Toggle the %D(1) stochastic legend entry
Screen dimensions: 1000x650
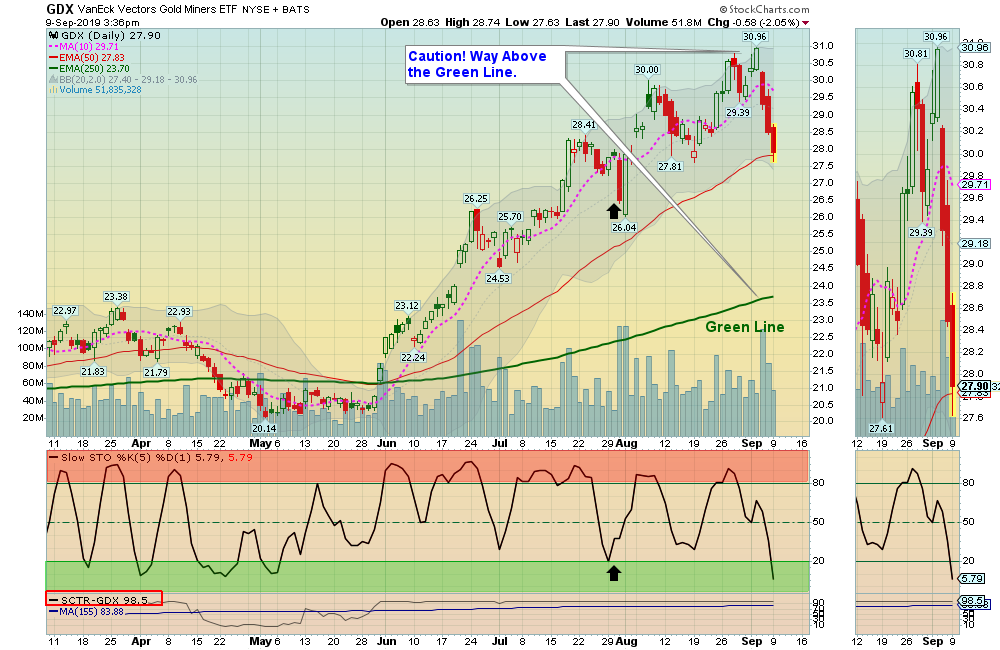click(173, 458)
